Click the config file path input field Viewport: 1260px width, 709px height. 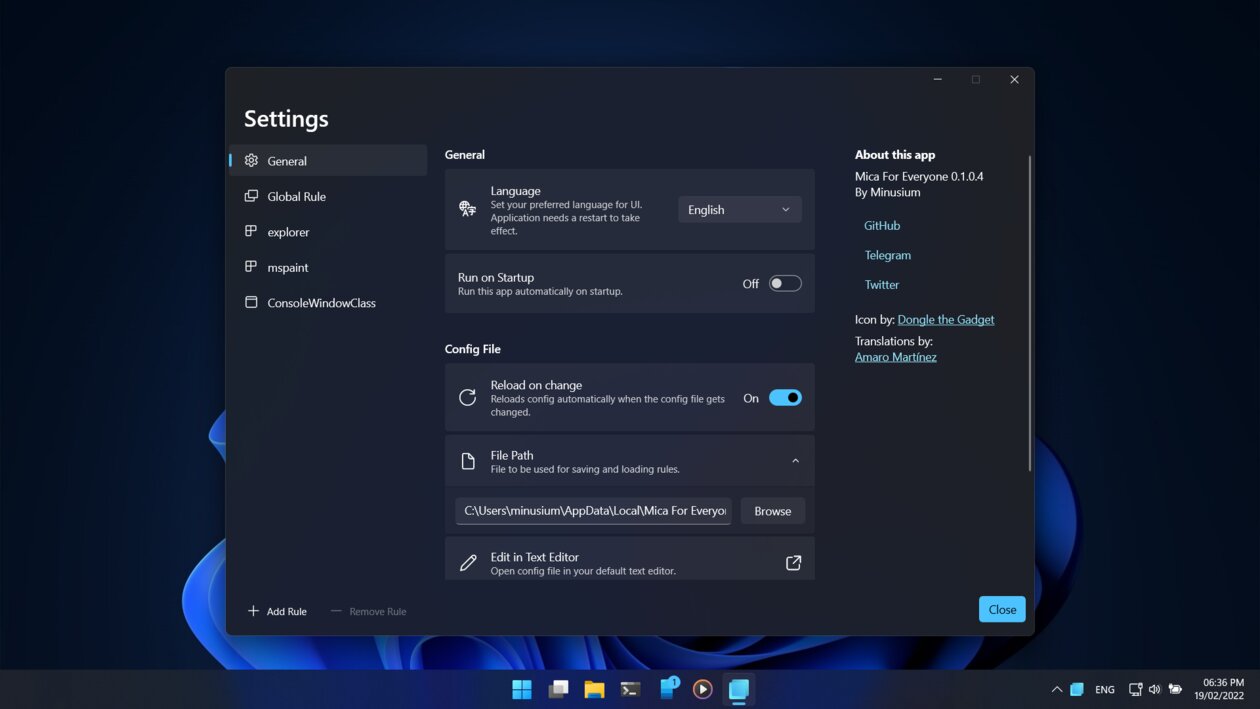(593, 510)
